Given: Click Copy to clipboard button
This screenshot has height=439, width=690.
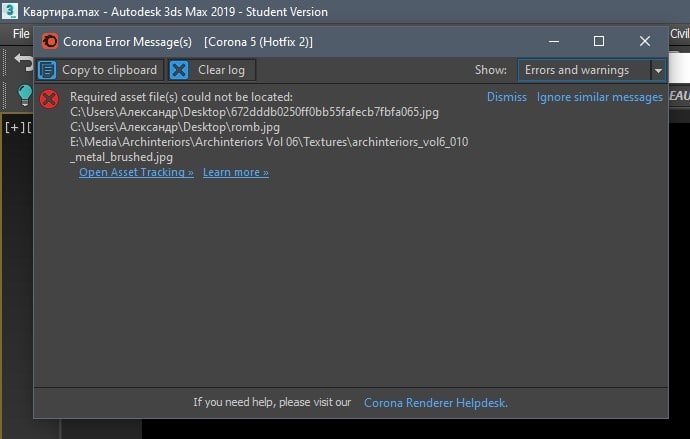Looking at the screenshot, I should coord(100,70).
